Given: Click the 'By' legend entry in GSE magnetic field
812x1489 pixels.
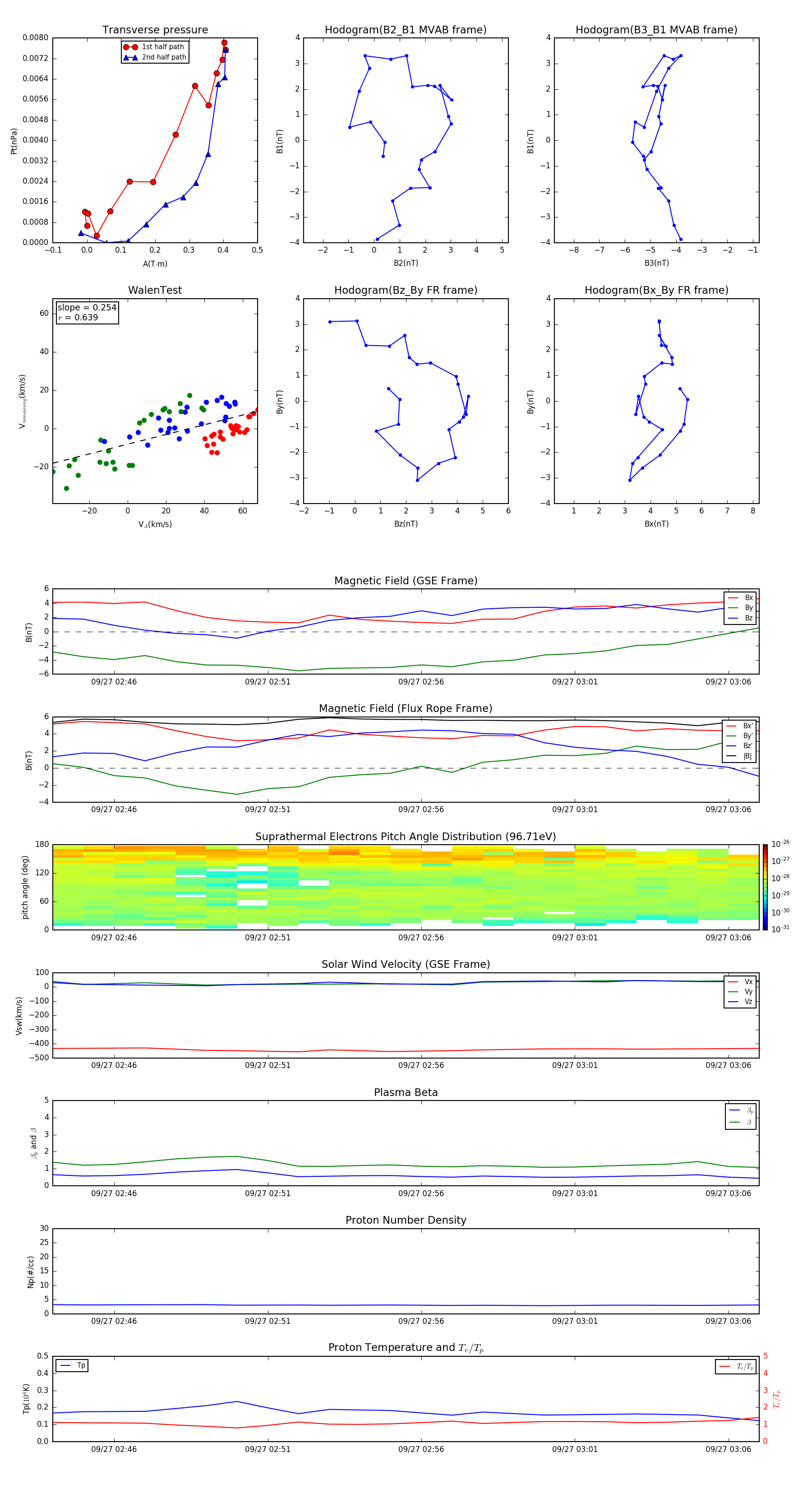Looking at the screenshot, I should pyautogui.click(x=740, y=608).
